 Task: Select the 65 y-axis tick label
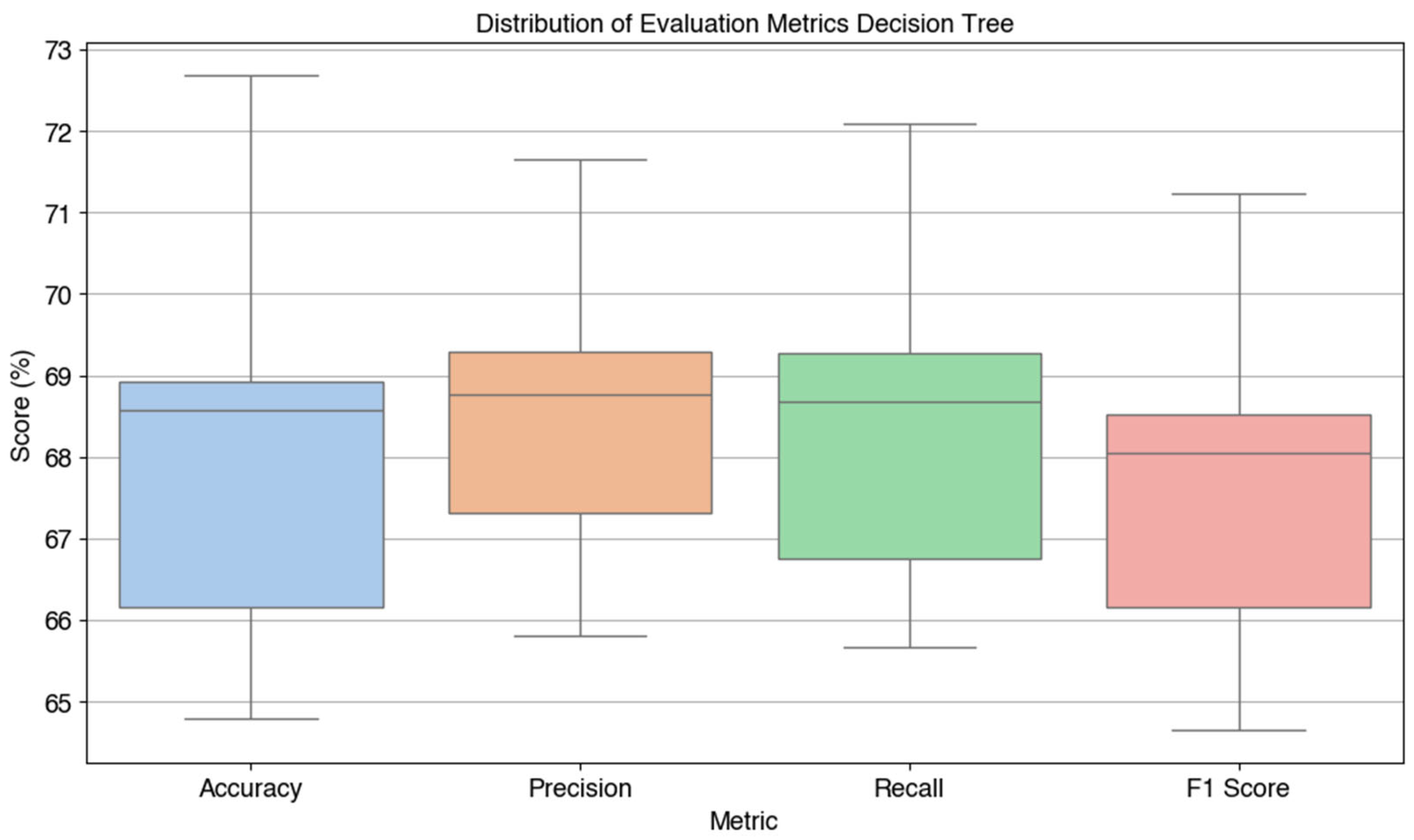59,703
